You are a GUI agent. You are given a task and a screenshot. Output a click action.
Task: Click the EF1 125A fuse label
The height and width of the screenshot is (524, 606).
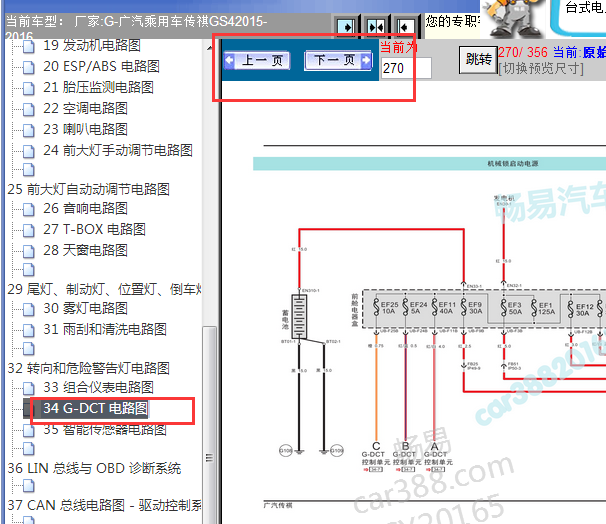(x=547, y=308)
